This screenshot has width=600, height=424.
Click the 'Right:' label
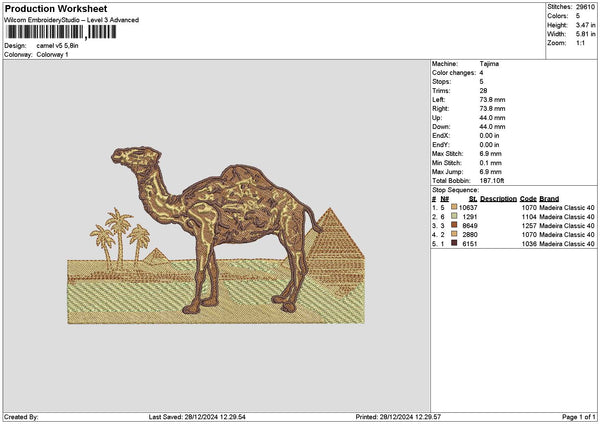[440, 109]
